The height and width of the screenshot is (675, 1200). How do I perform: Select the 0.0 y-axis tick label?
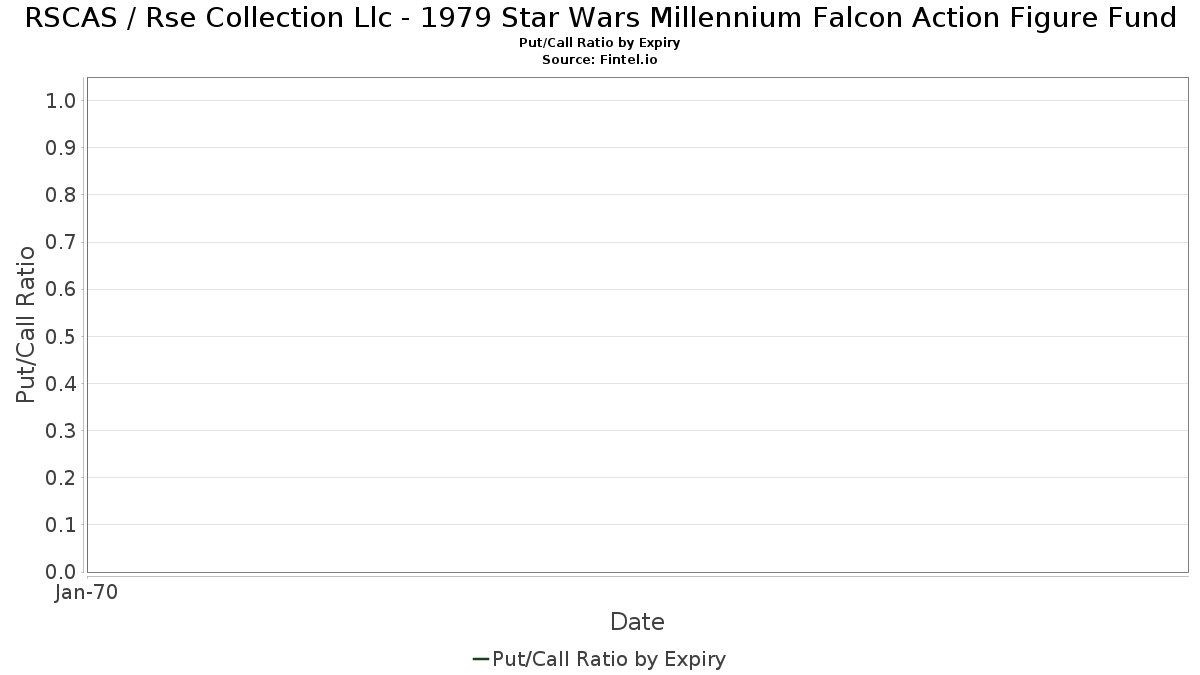click(61, 572)
